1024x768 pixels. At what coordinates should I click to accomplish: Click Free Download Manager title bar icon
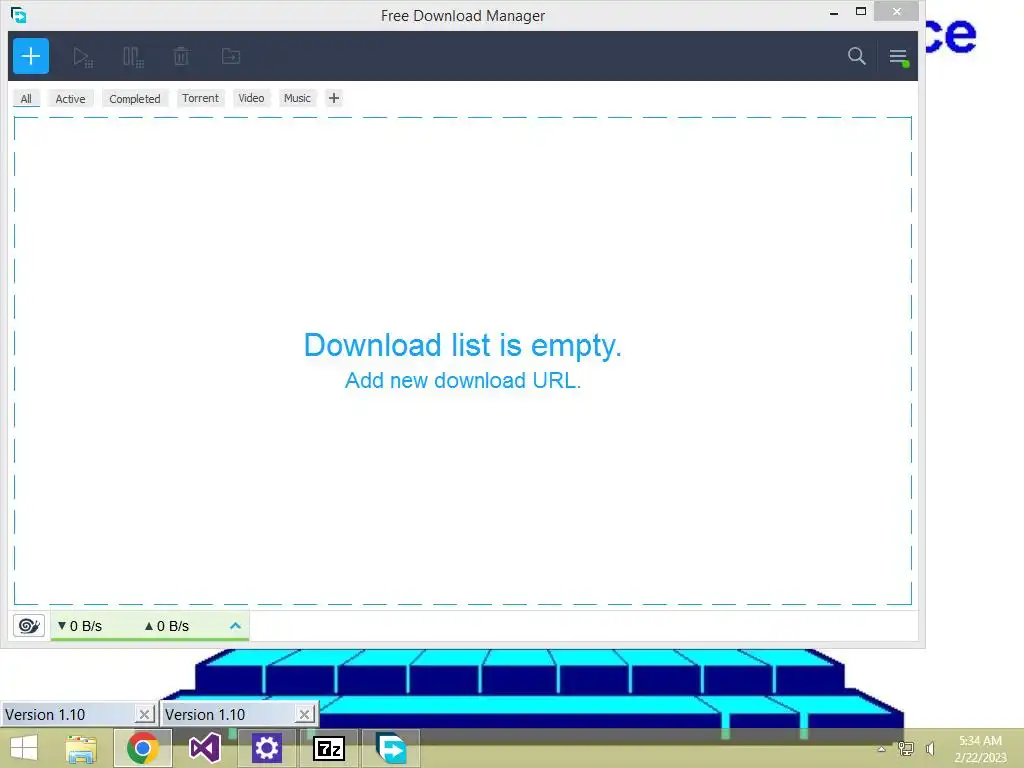click(x=18, y=14)
